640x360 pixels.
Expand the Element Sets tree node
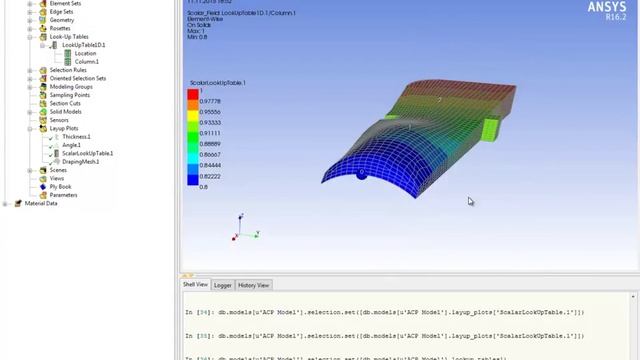tap(30, 4)
